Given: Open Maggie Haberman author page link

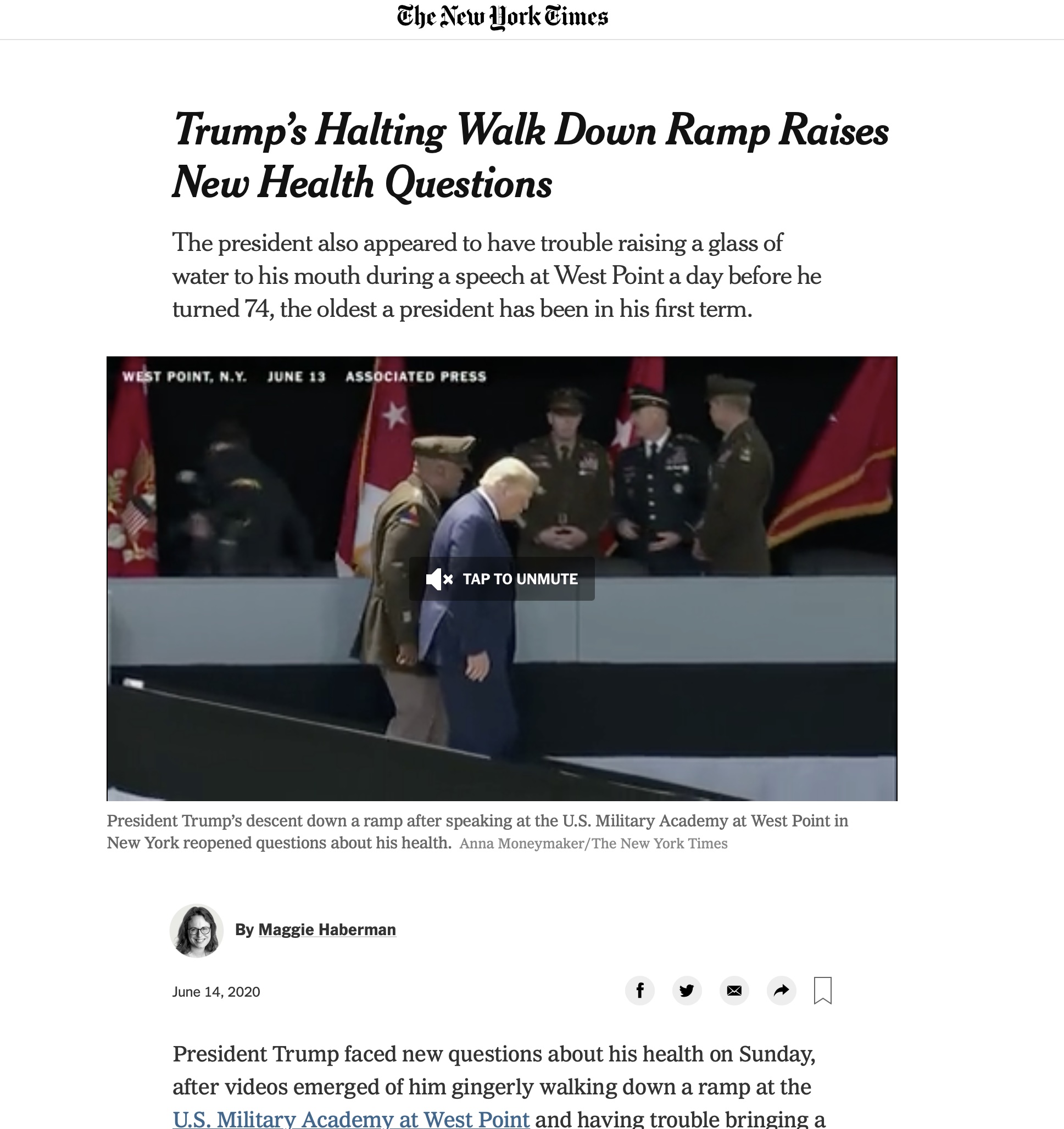Looking at the screenshot, I should pyautogui.click(x=327, y=930).
